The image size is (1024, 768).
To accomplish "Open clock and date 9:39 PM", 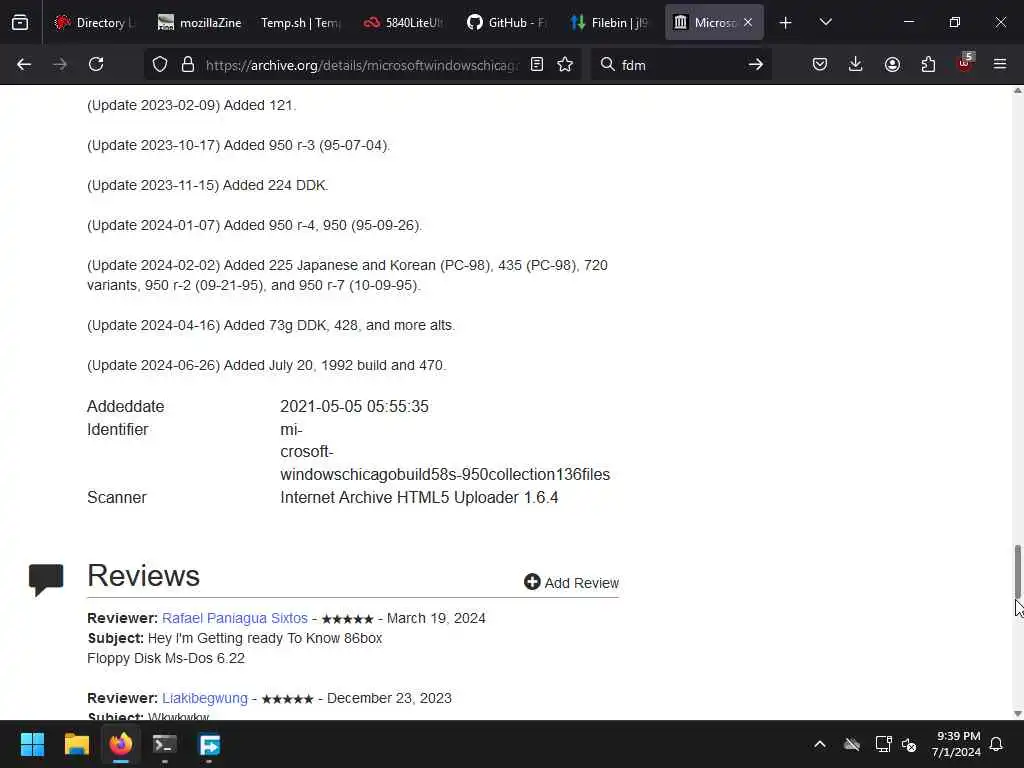I will tap(957, 744).
